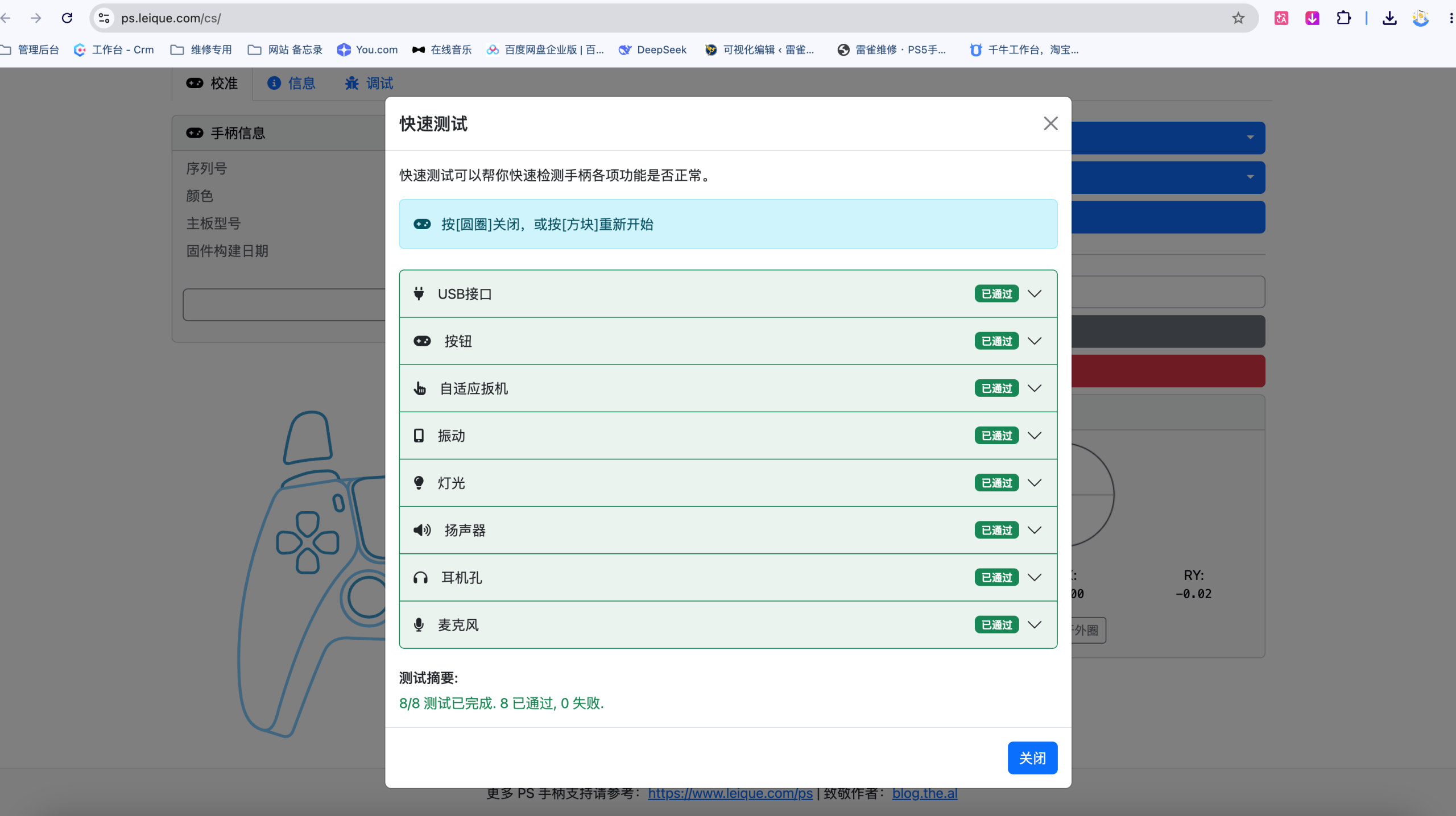Bookmark this page with the star icon

(x=1238, y=18)
